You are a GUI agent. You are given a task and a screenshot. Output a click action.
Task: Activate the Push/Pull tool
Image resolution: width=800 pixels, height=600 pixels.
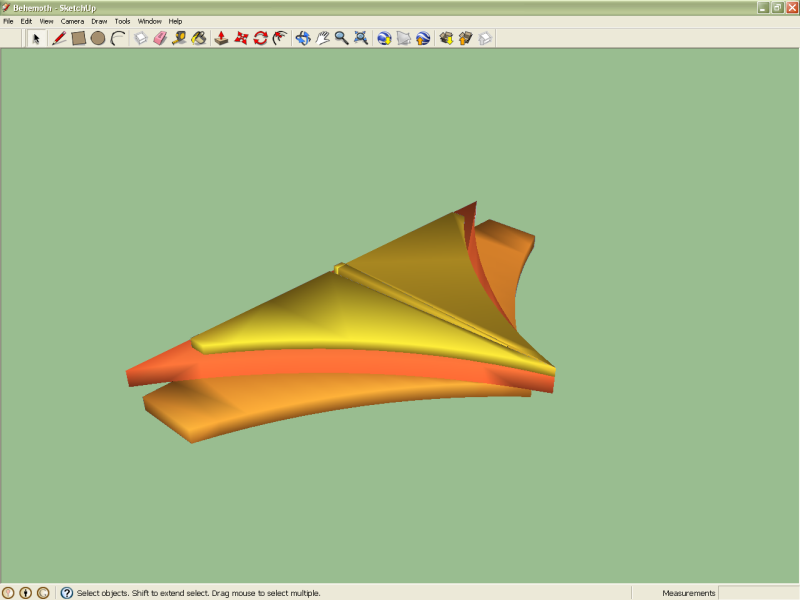point(221,38)
